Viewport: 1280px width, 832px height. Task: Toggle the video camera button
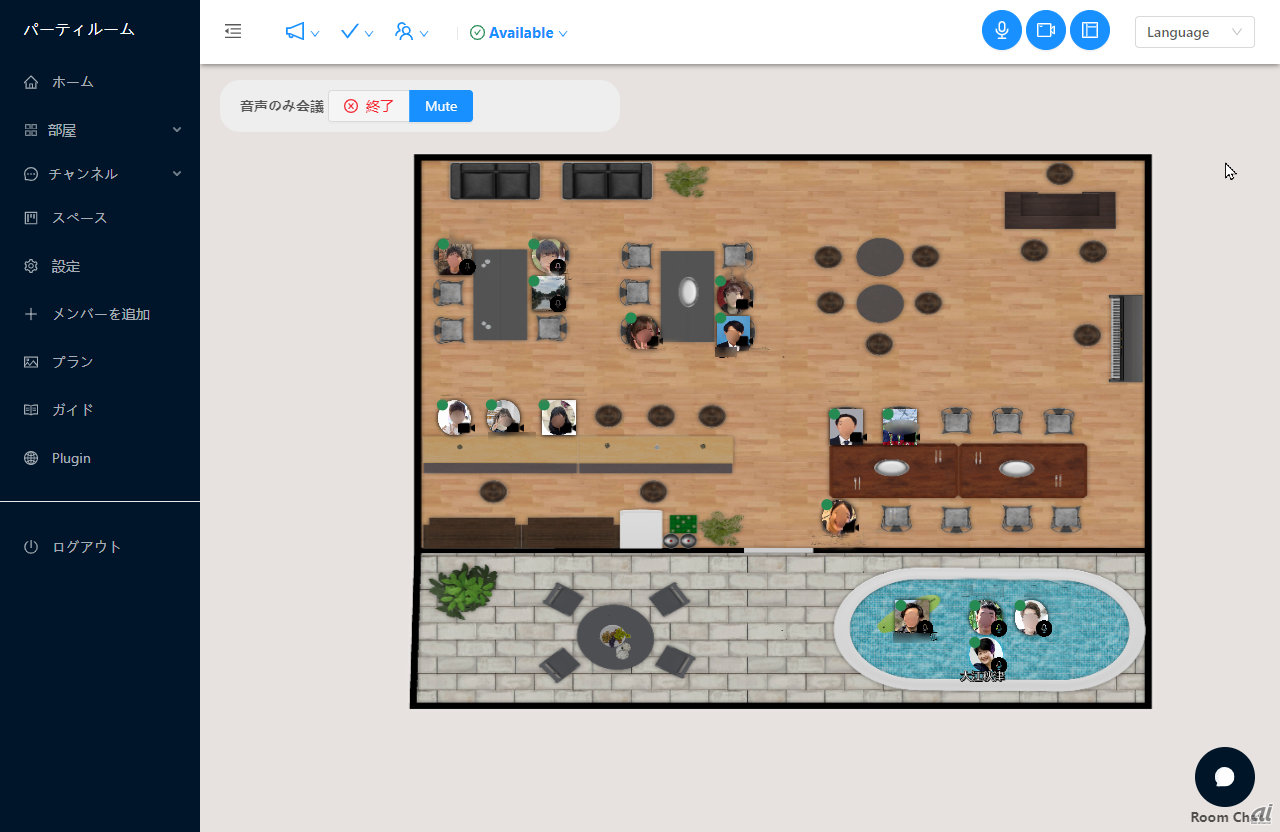coord(1046,31)
